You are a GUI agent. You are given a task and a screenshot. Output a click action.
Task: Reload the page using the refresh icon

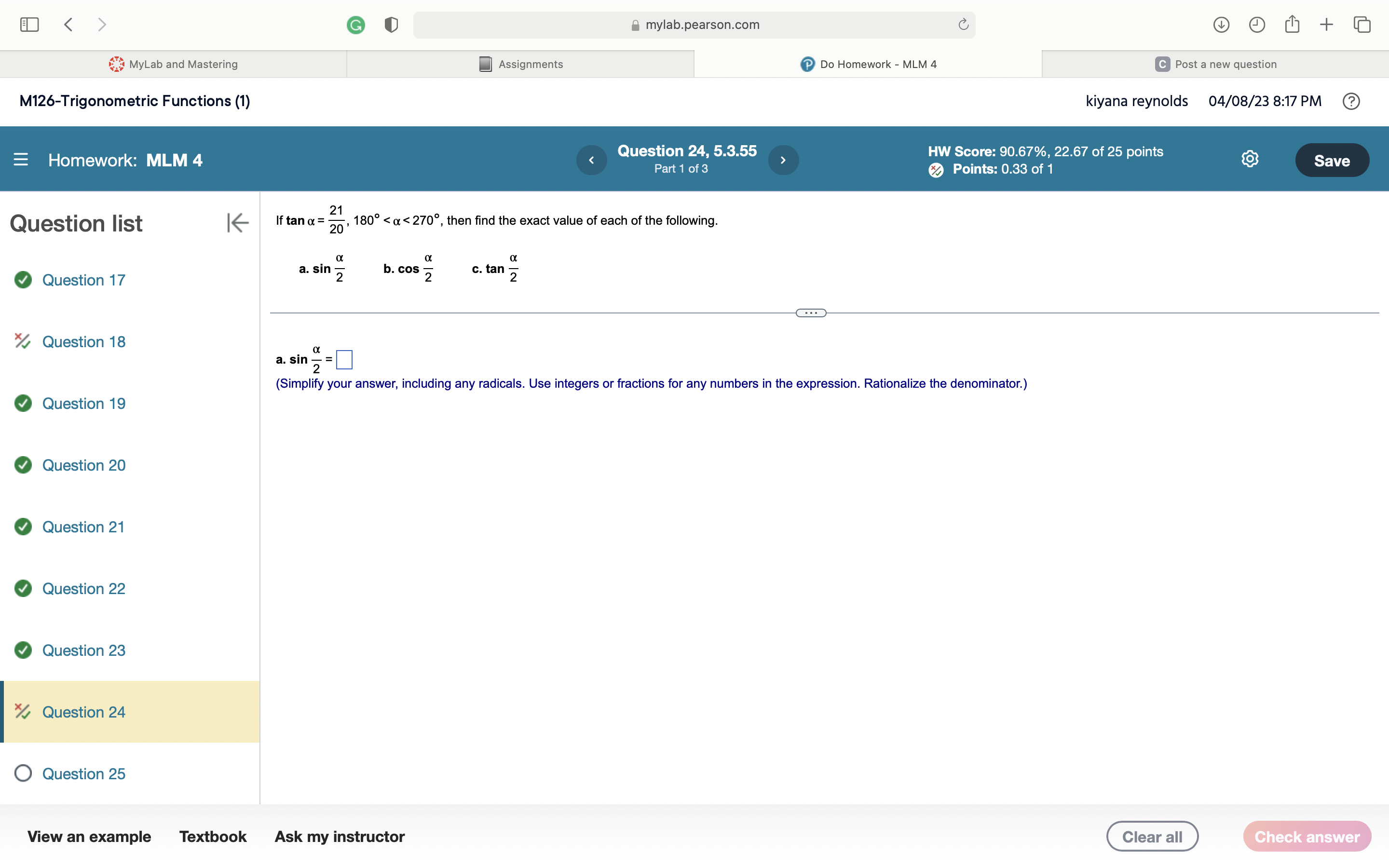[x=963, y=25]
